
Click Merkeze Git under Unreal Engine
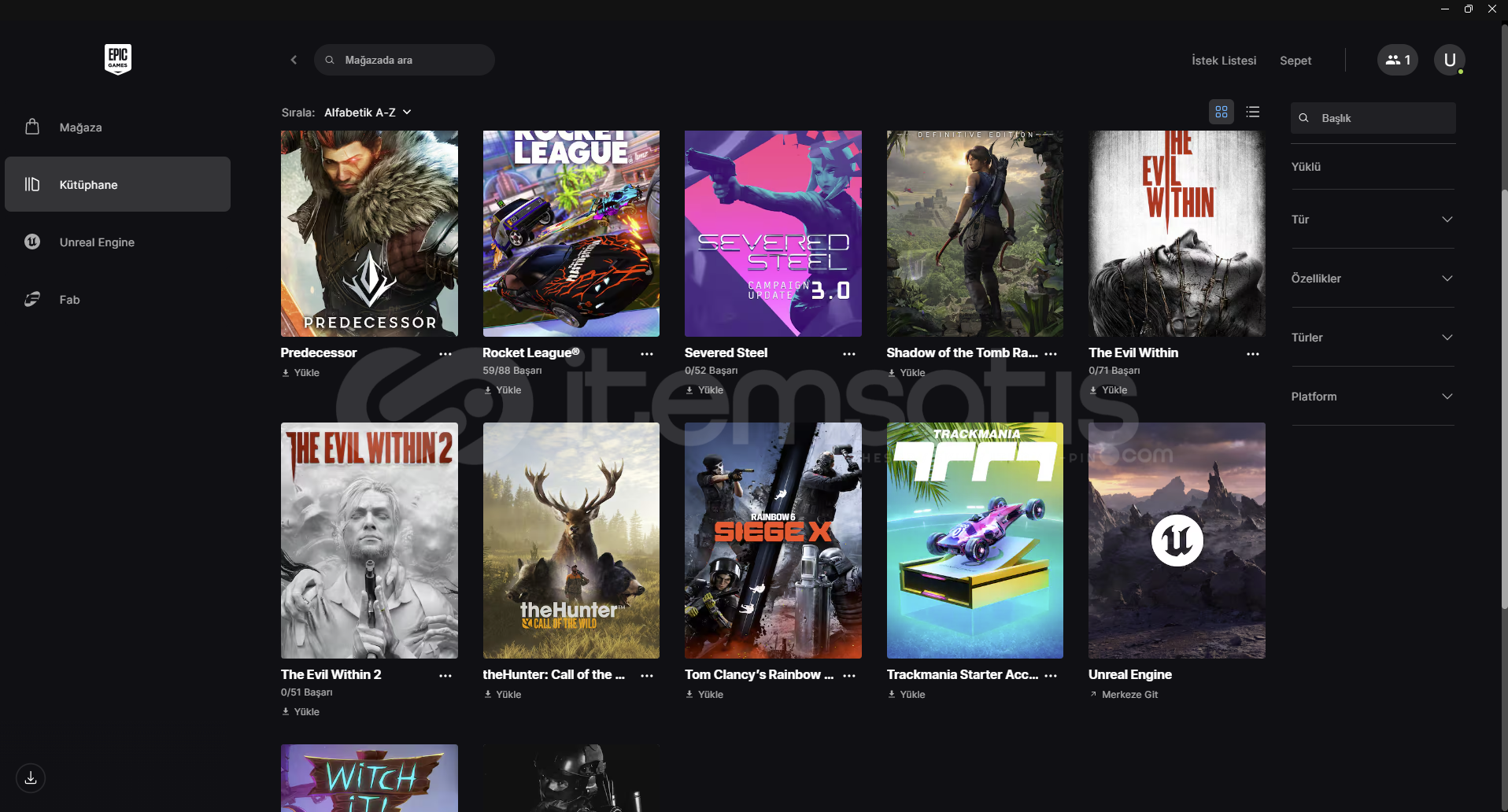coord(1124,695)
